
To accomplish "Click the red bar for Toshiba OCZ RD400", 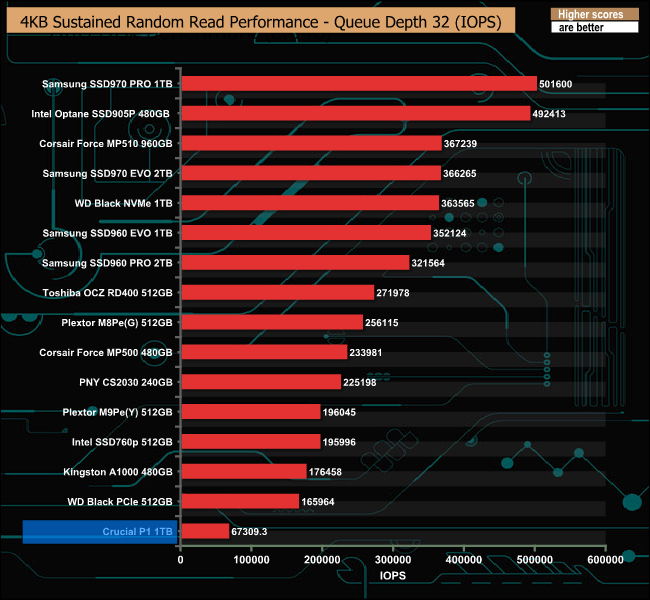I will click(278, 293).
